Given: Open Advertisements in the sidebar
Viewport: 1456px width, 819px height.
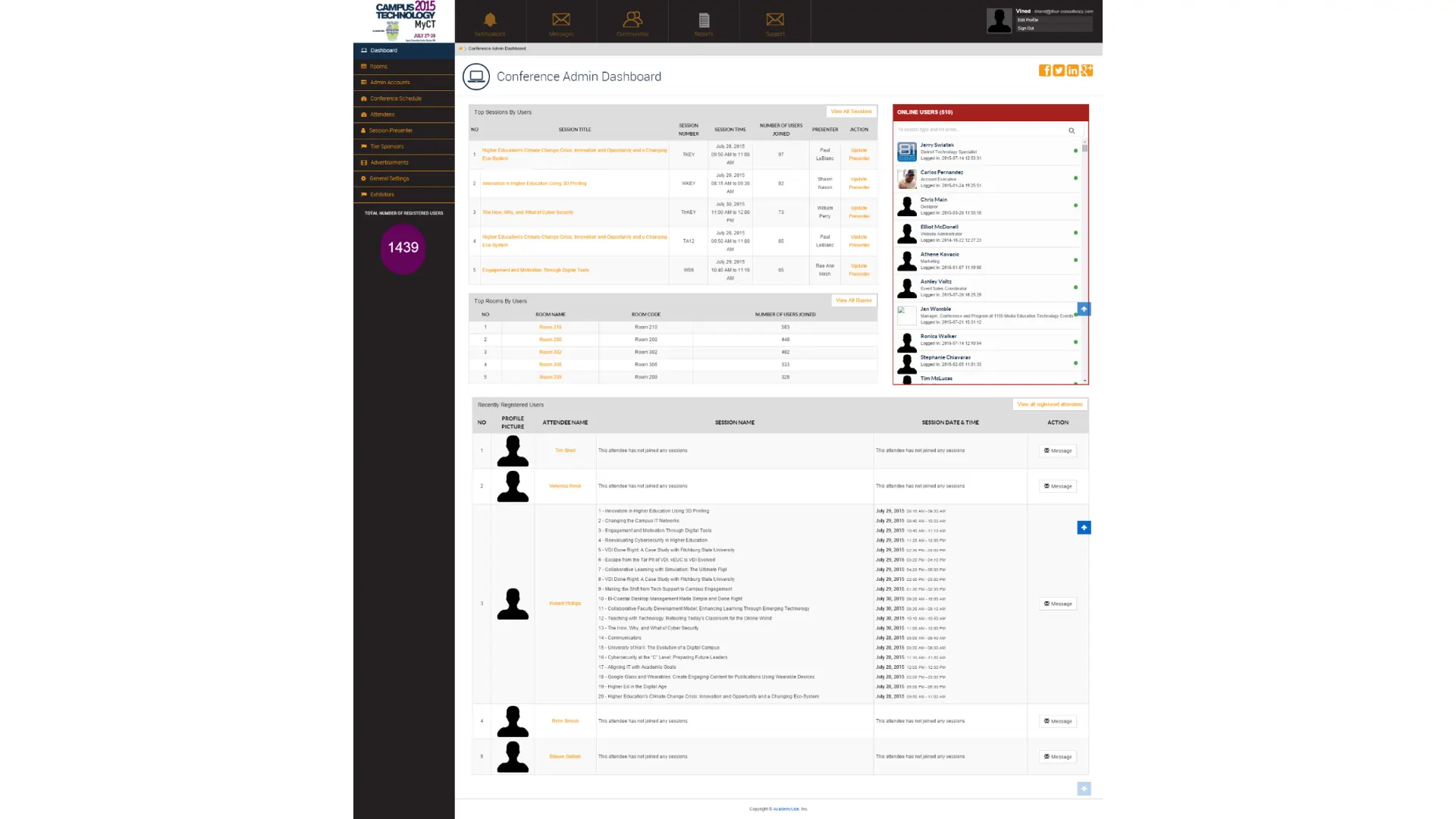Looking at the screenshot, I should click(403, 162).
